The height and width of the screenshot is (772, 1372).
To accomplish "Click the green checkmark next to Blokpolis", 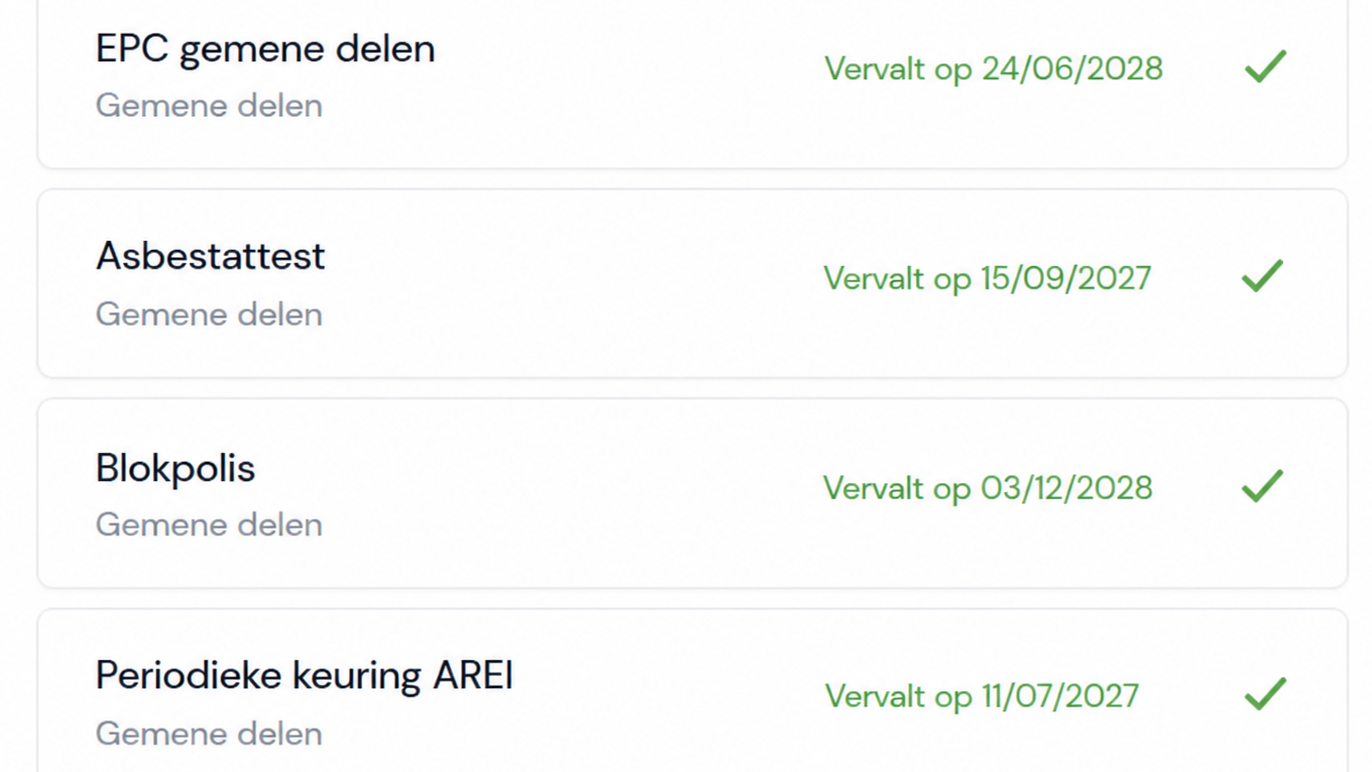I will 1262,486.
